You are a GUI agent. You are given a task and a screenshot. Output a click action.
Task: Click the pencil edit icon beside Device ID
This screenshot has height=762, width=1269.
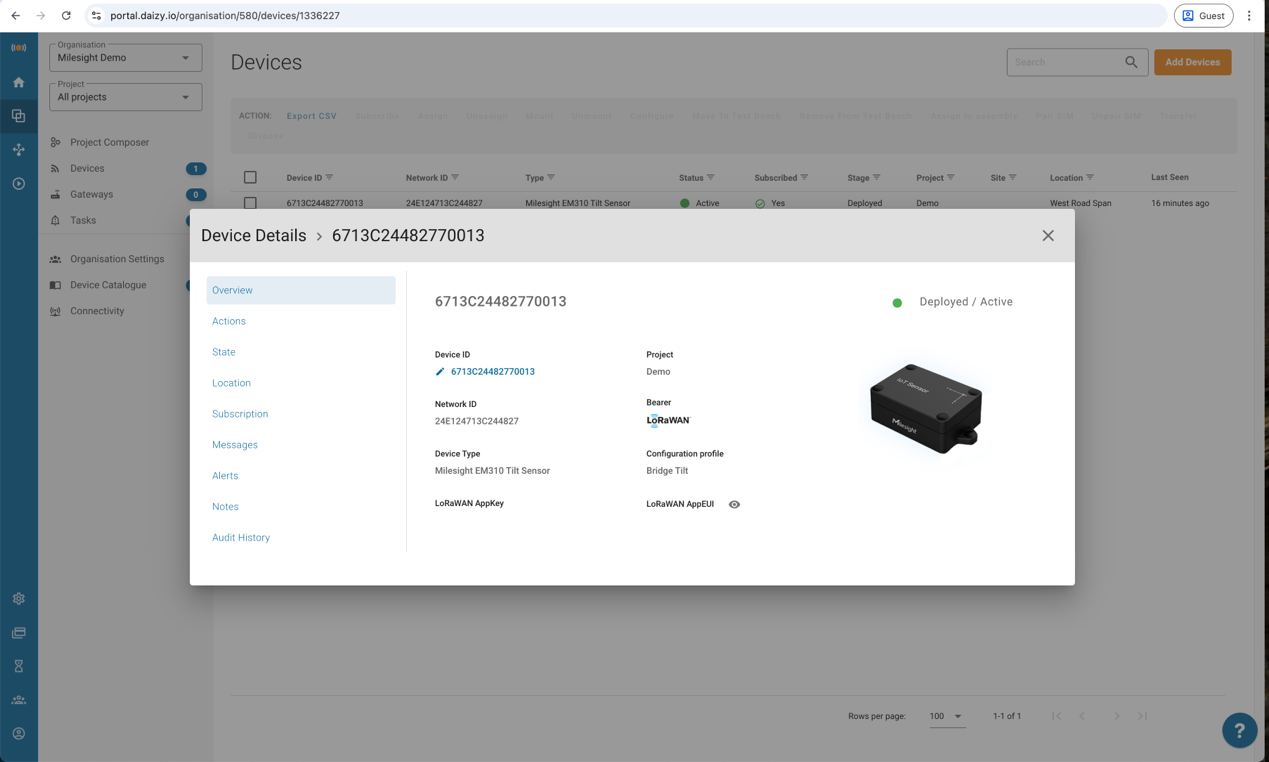(440, 372)
